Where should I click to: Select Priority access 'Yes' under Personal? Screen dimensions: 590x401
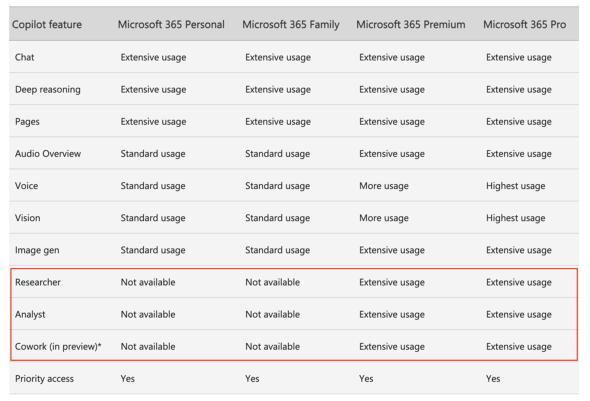click(128, 379)
